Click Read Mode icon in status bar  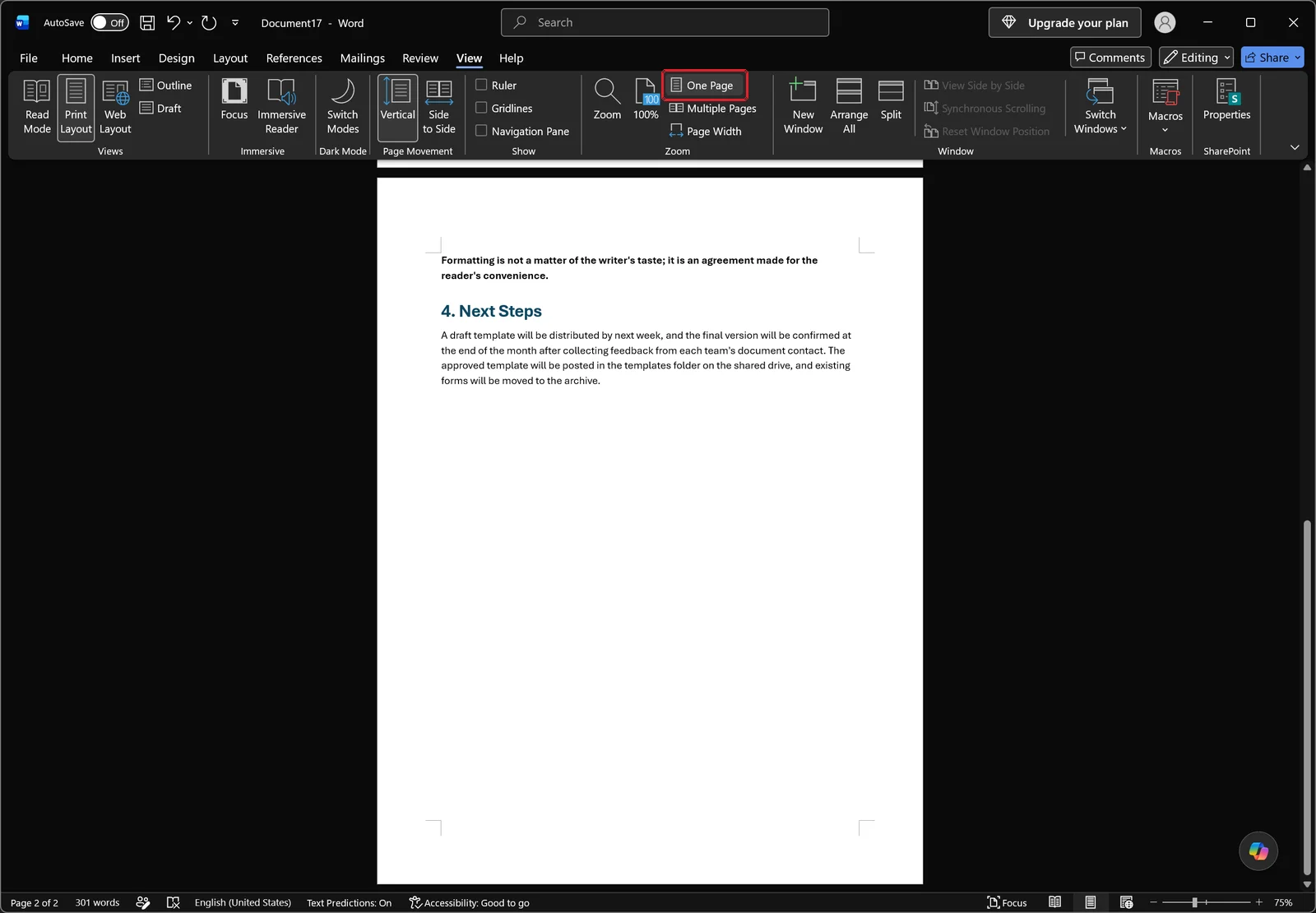point(1054,902)
